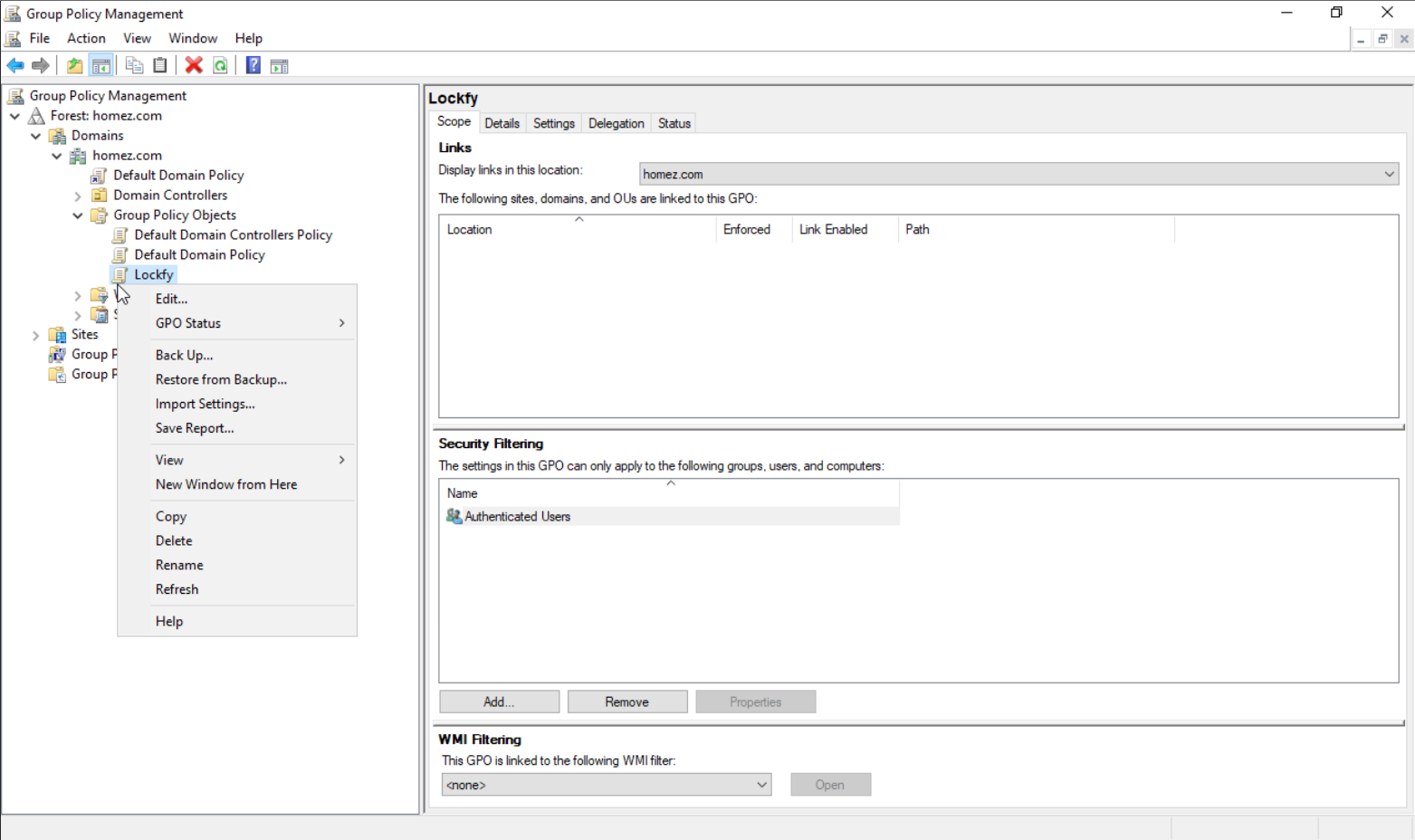Click the Back arrow in the toolbar
This screenshot has height=840, width=1415.
(x=15, y=65)
